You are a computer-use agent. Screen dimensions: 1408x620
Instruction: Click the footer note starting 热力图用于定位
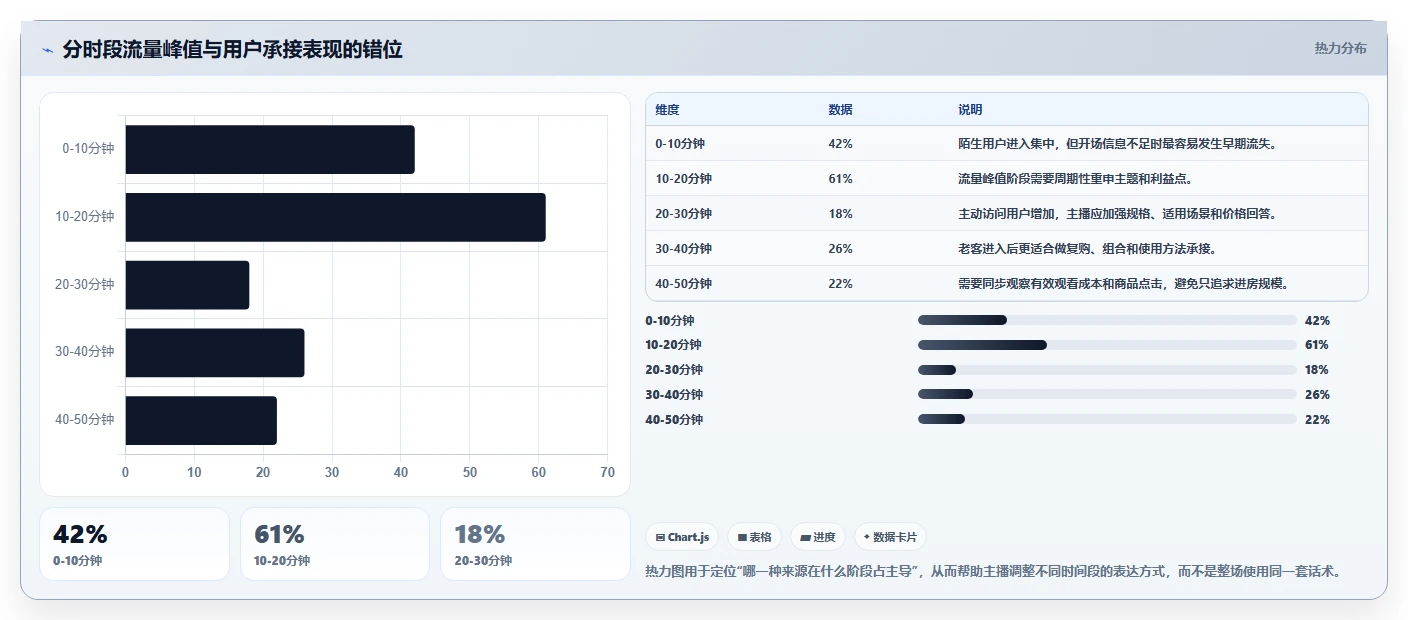[993, 572]
